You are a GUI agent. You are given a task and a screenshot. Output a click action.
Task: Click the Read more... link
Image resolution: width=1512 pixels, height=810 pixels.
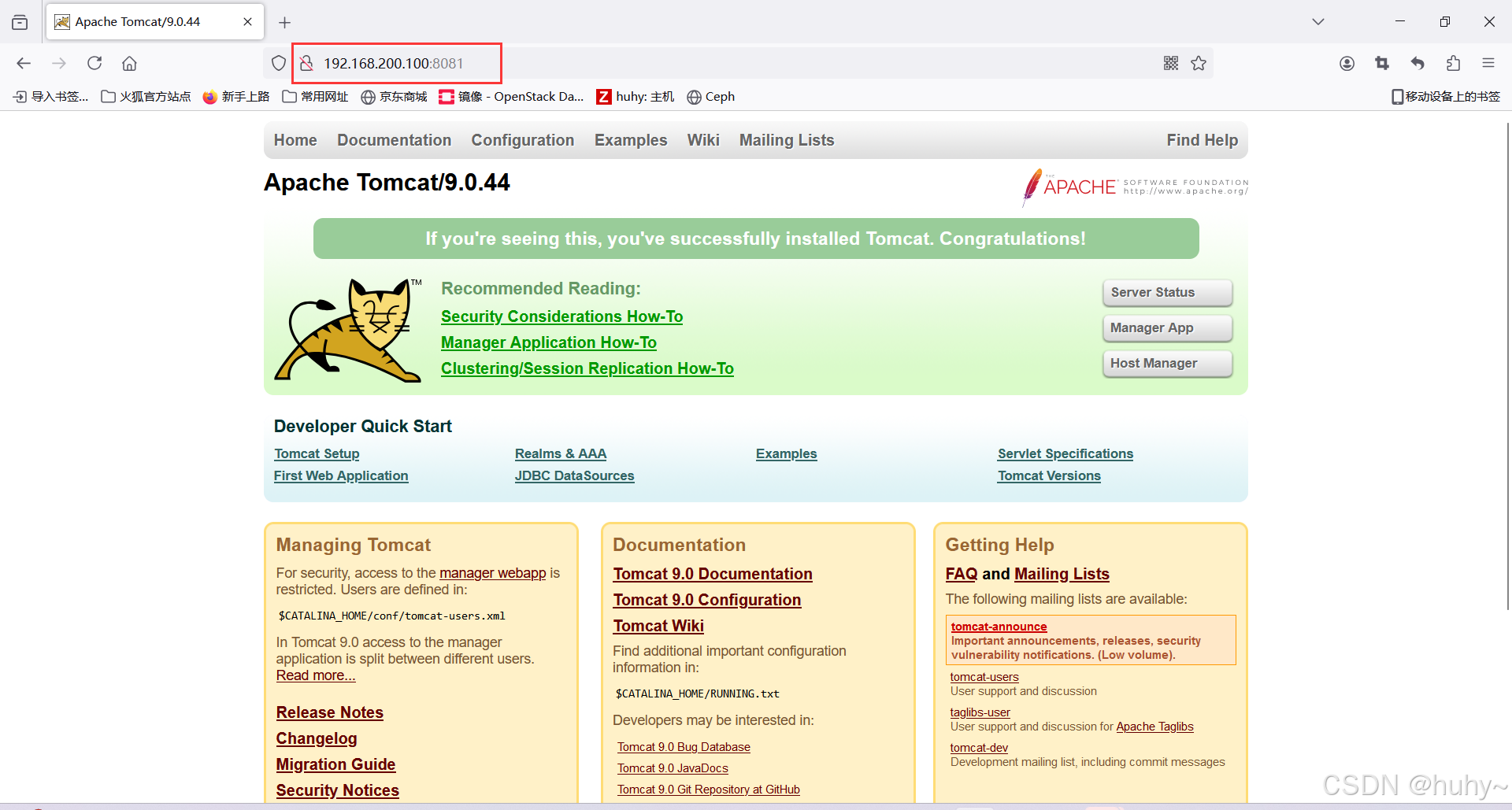click(316, 675)
